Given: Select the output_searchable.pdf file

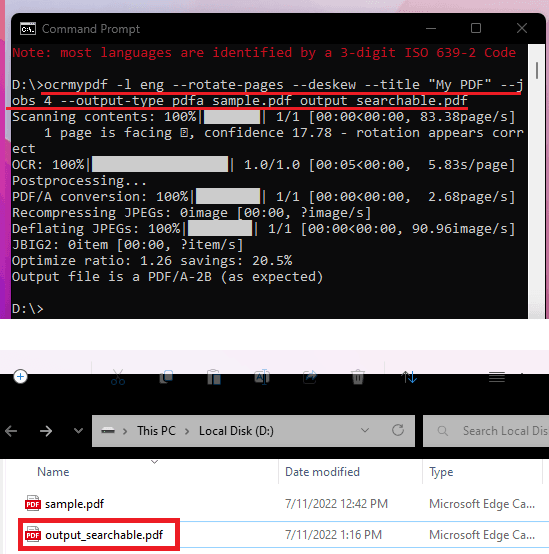Looking at the screenshot, I should pos(104,535).
